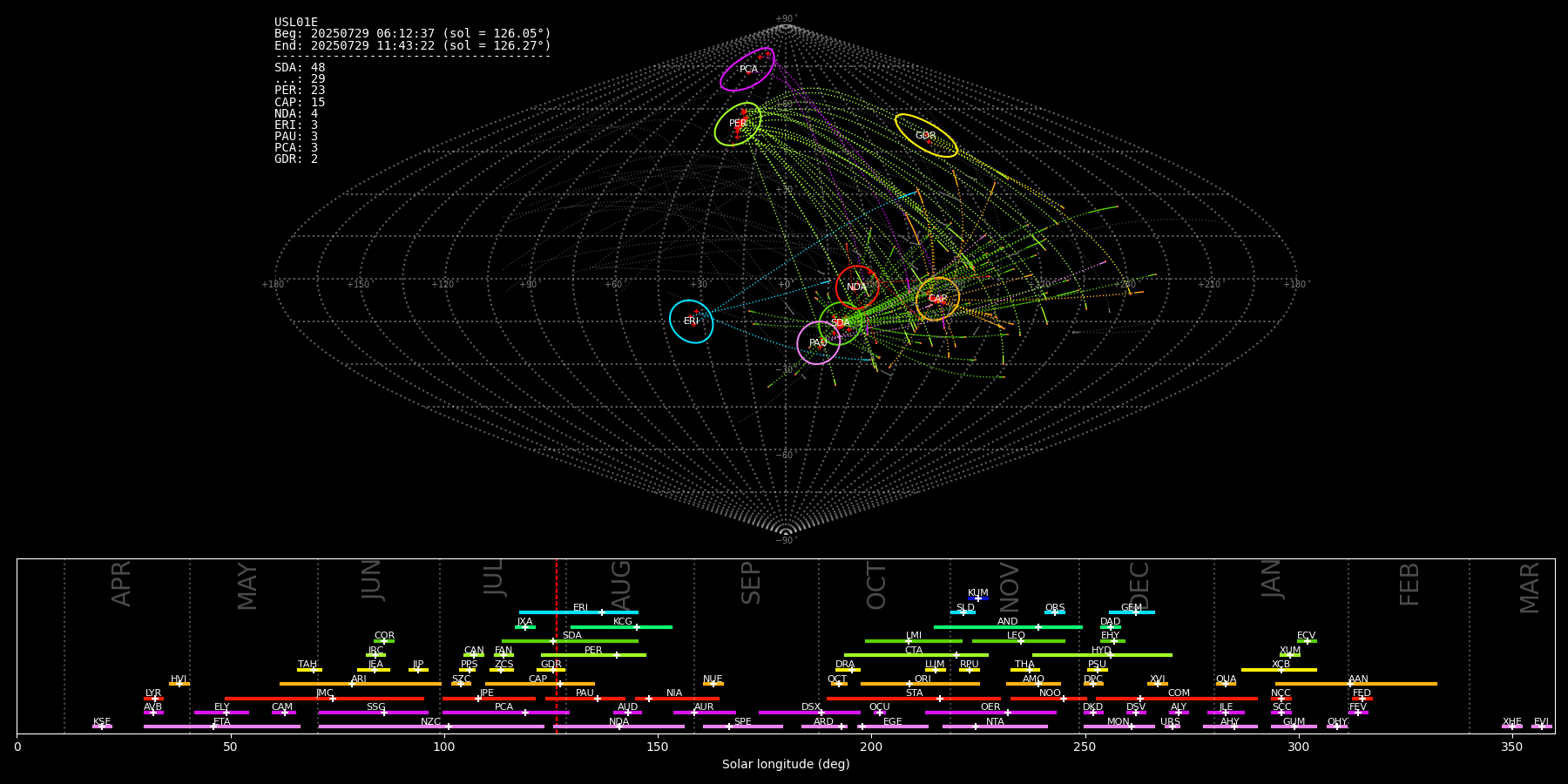Image resolution: width=1568 pixels, height=784 pixels.
Task: Click the 'CAP: 15' count in legend
Action: pyautogui.click(x=300, y=103)
